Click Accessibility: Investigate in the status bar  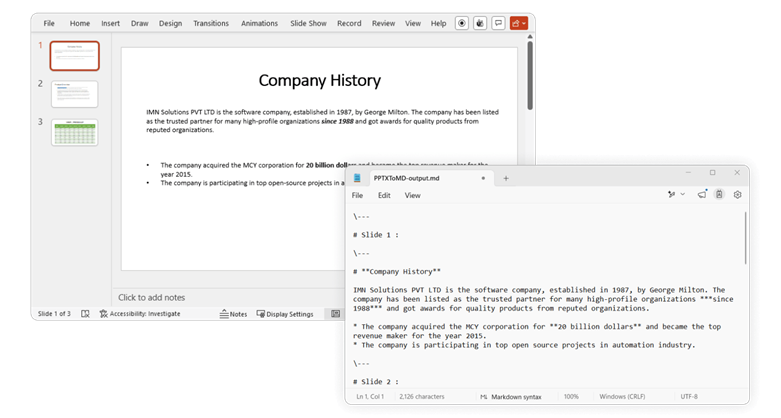pos(140,314)
